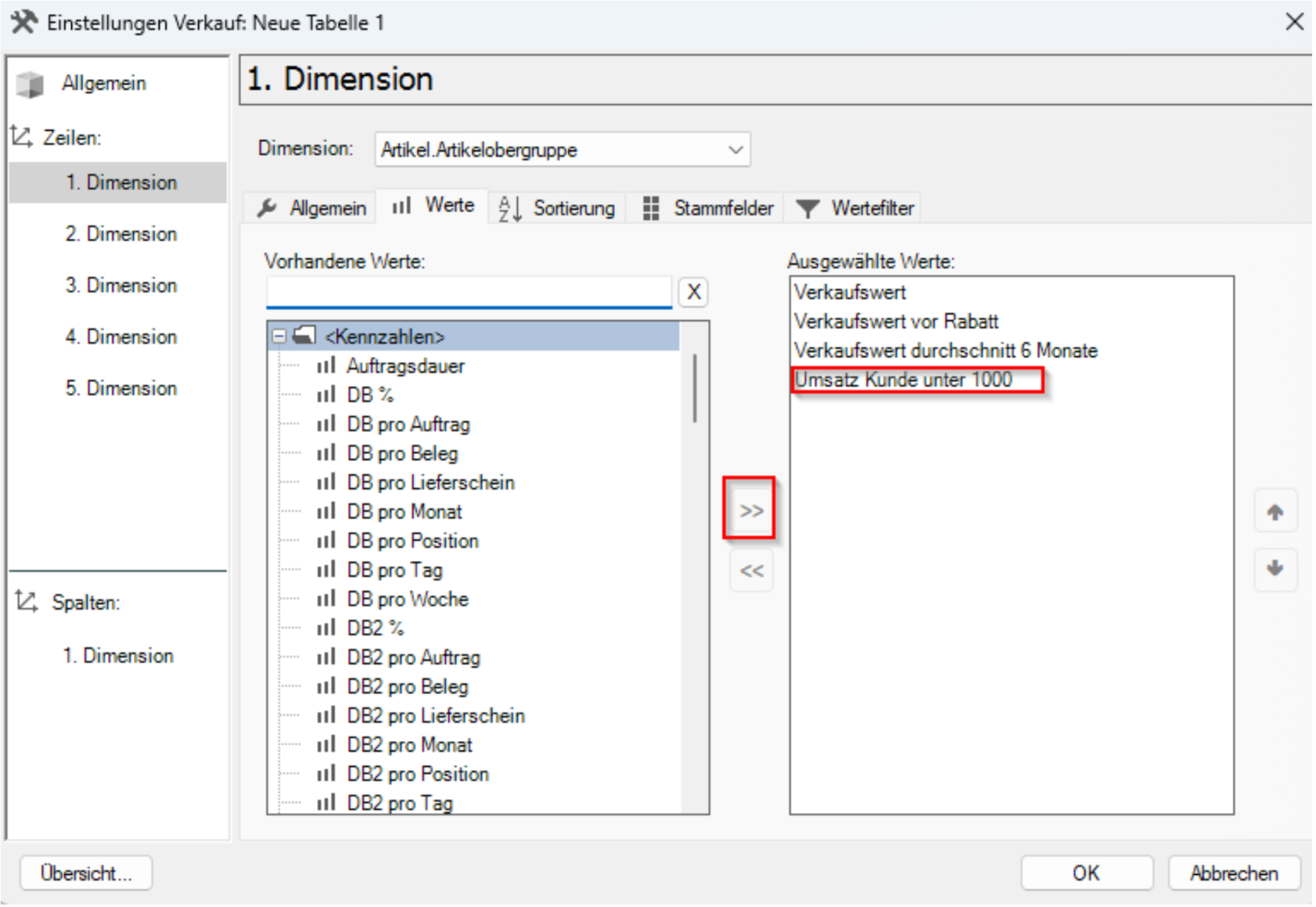Click the scrollbar in available values list
This screenshot has width=1316, height=907.
695,388
